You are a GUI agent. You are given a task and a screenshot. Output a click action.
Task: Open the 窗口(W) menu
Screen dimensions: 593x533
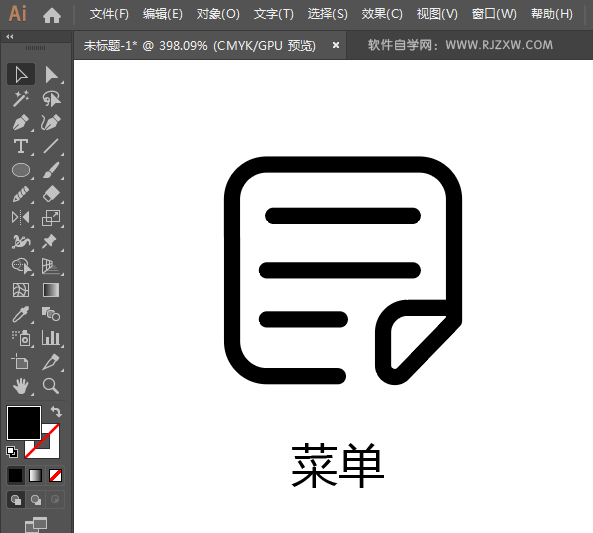click(x=494, y=14)
